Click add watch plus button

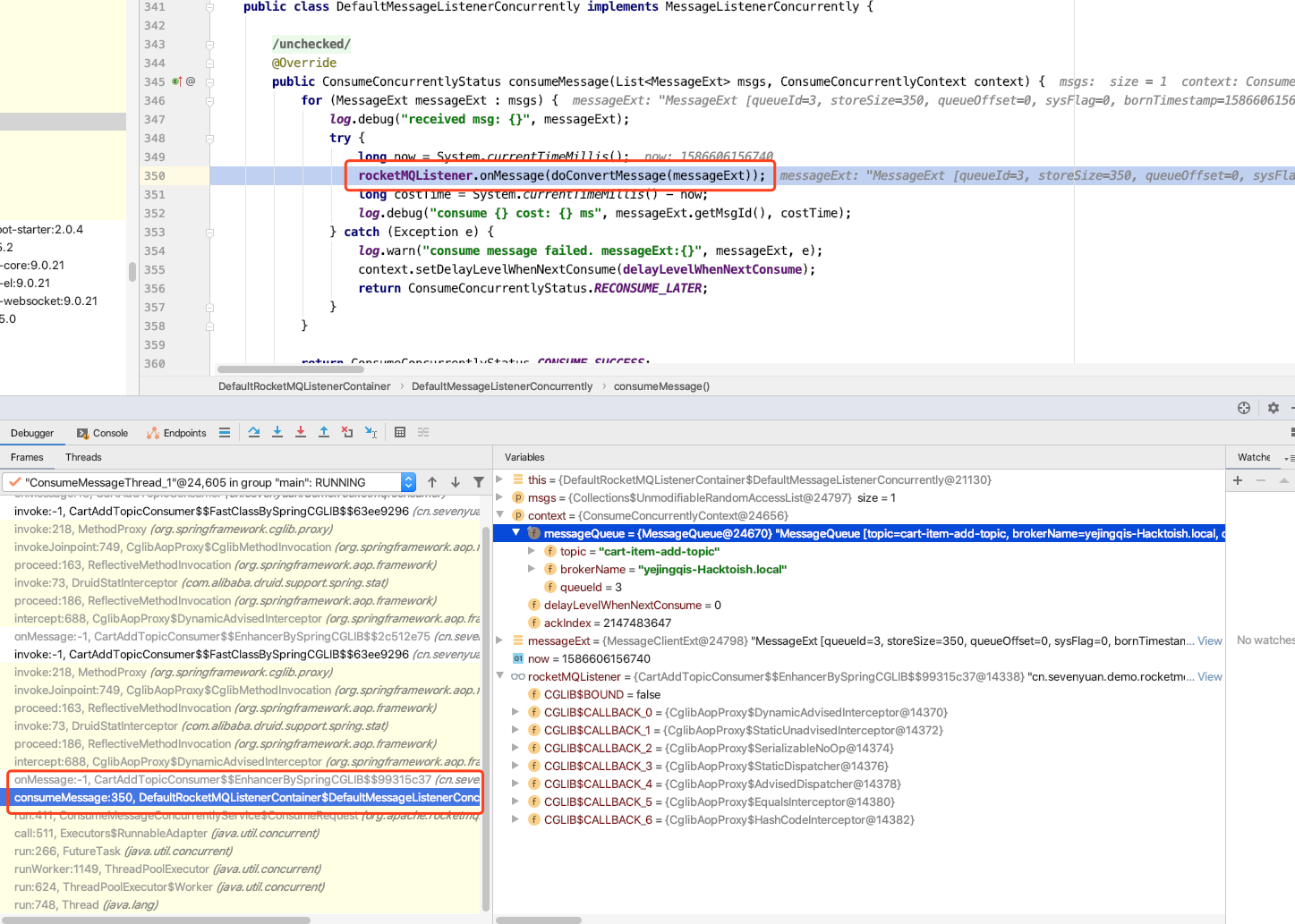tap(1238, 480)
